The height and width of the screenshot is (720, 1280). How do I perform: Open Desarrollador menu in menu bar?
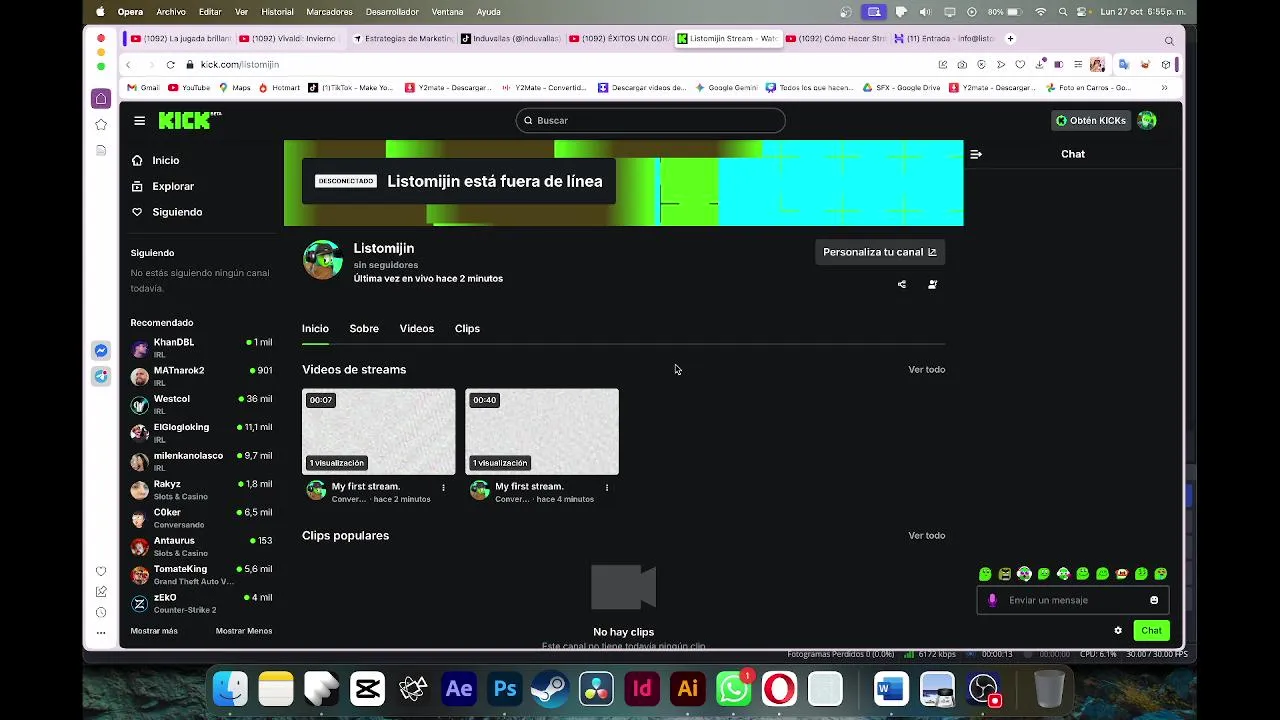click(392, 12)
